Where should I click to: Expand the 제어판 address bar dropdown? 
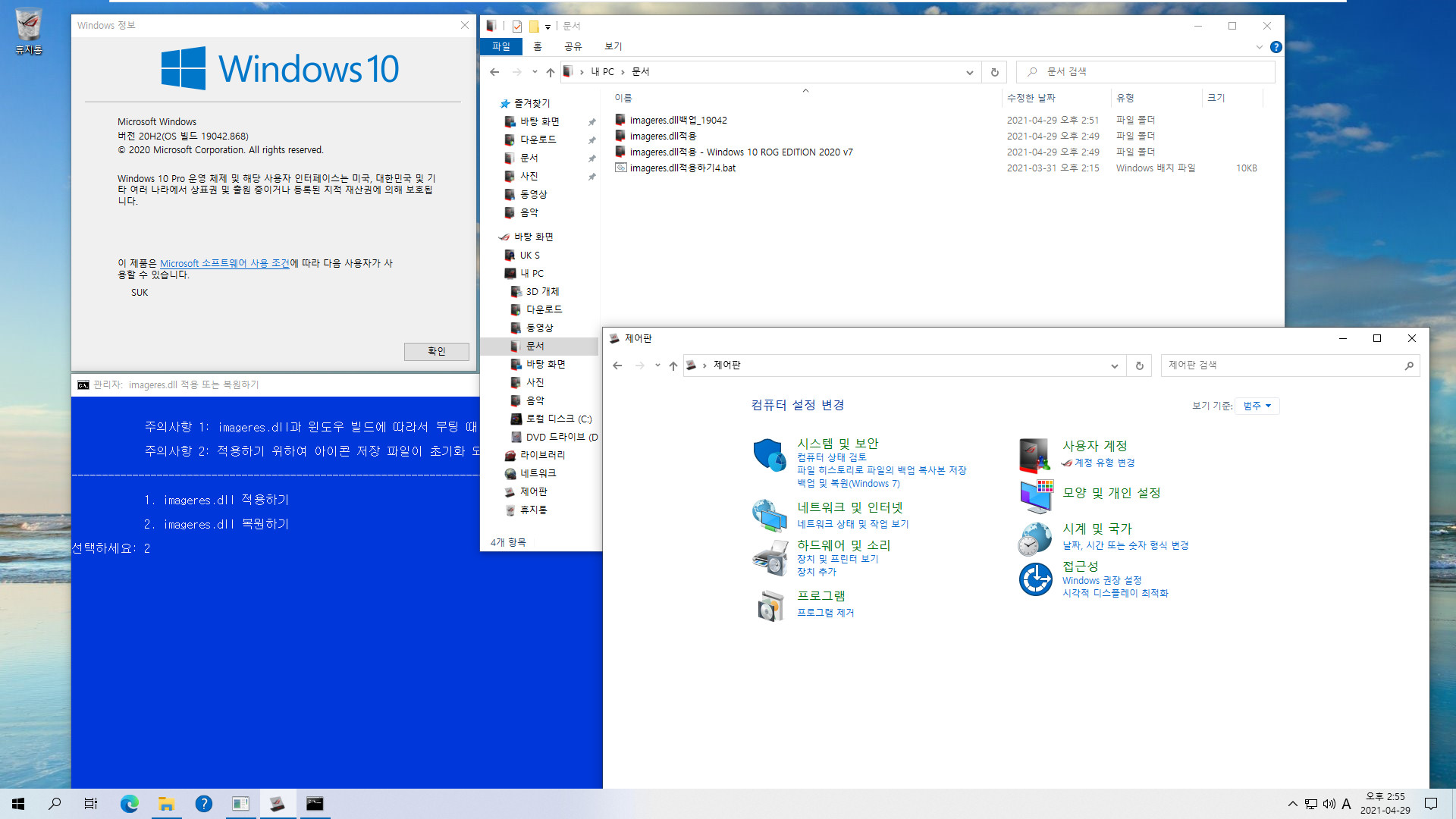pyautogui.click(x=1114, y=366)
